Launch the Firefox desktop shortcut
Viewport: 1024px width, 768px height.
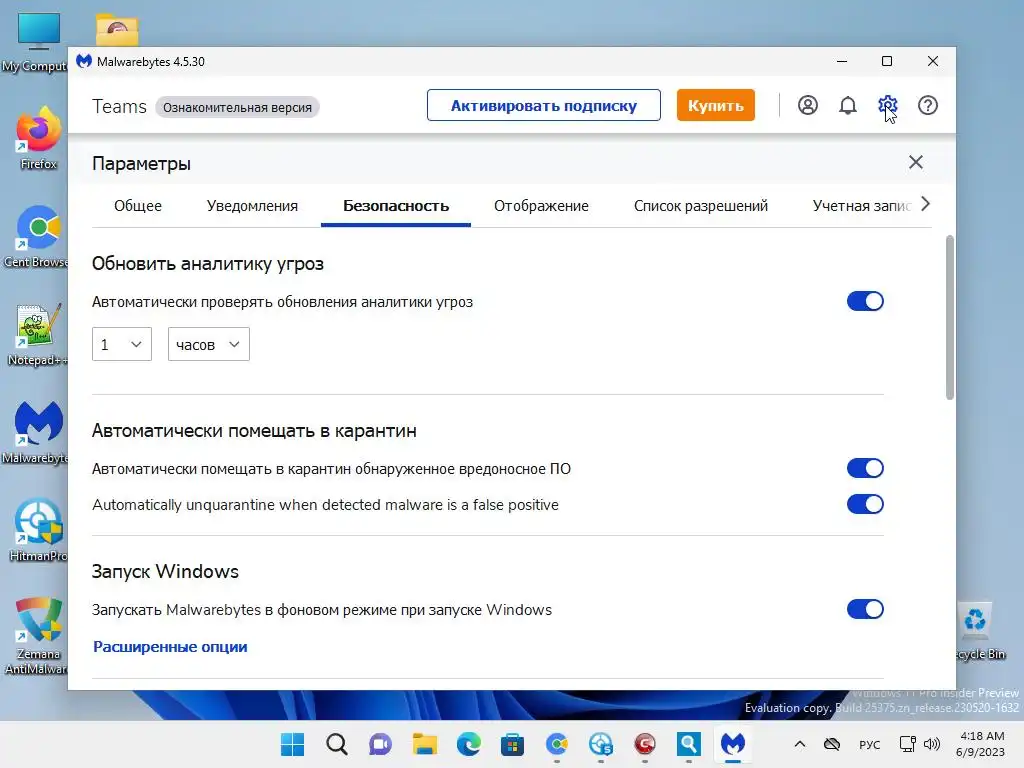point(38,138)
